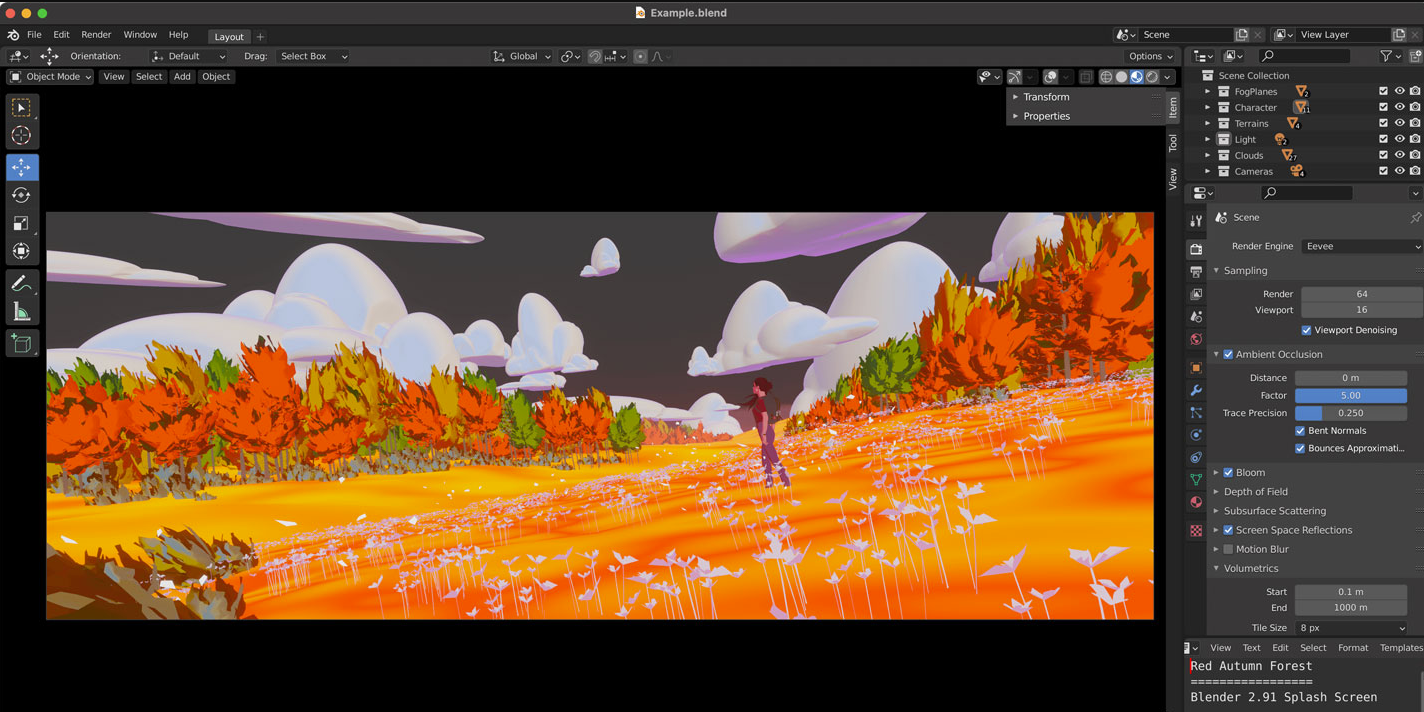Image resolution: width=1424 pixels, height=712 pixels.
Task: Turn off Ambient Occlusion checkbox
Action: click(1228, 354)
